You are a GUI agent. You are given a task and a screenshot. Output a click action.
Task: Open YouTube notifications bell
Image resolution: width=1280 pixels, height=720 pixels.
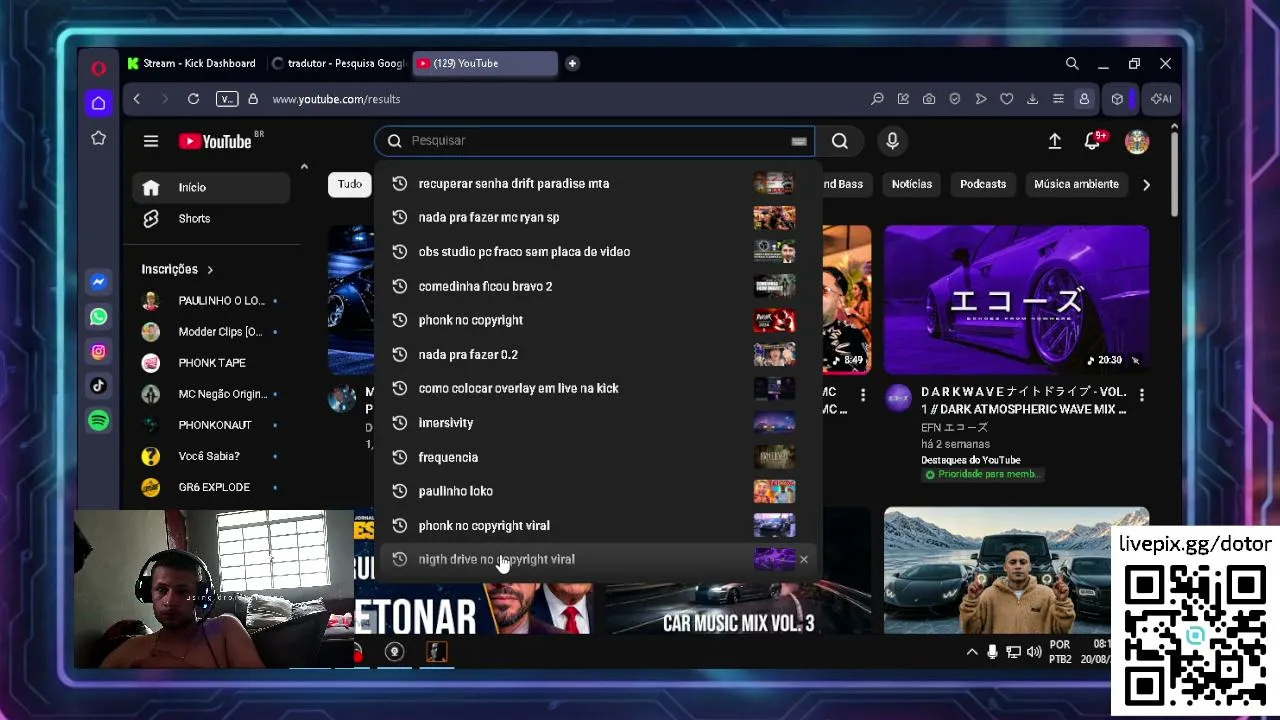[x=1092, y=141]
